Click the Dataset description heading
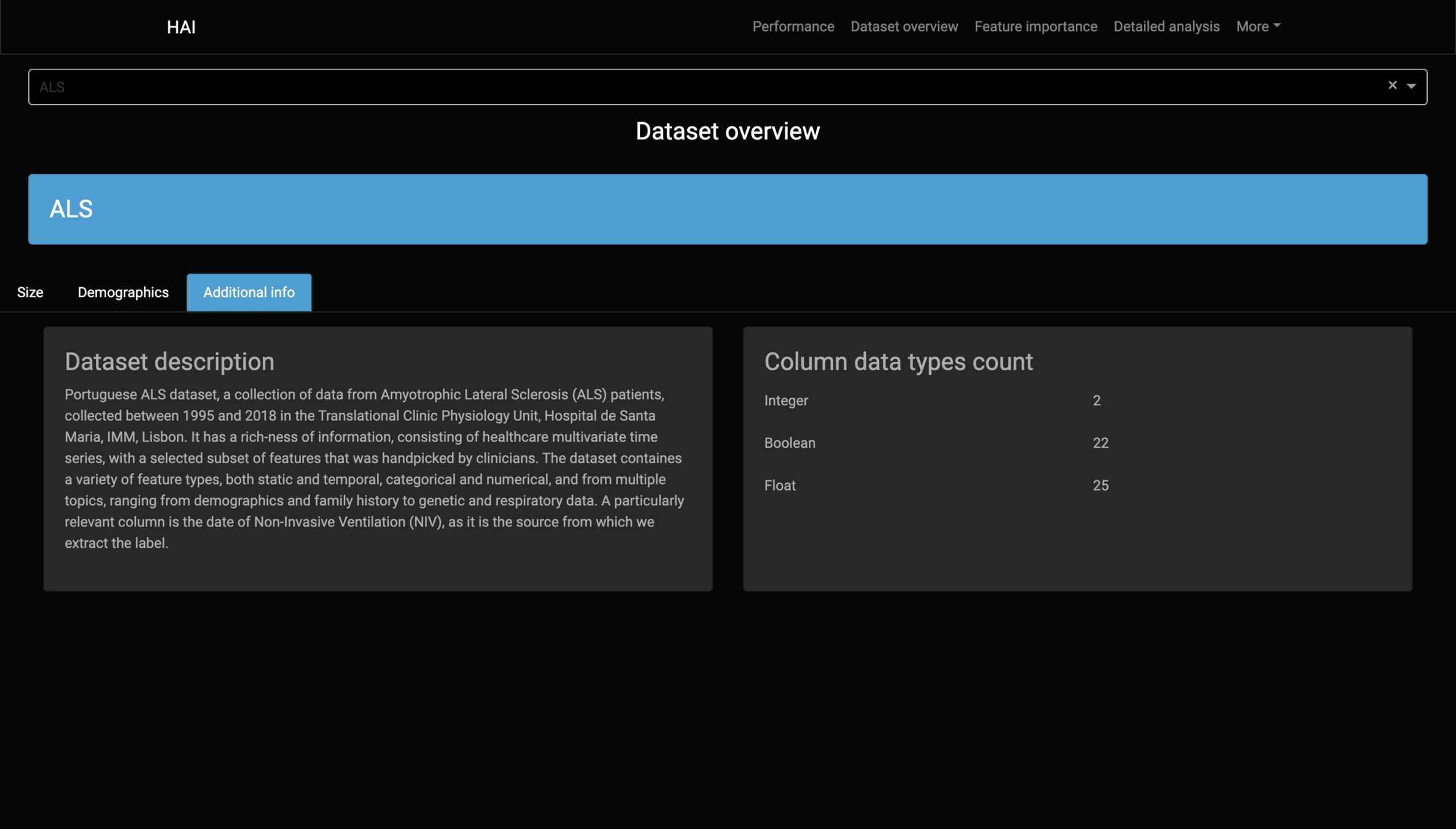The image size is (1456, 829). pyautogui.click(x=169, y=362)
